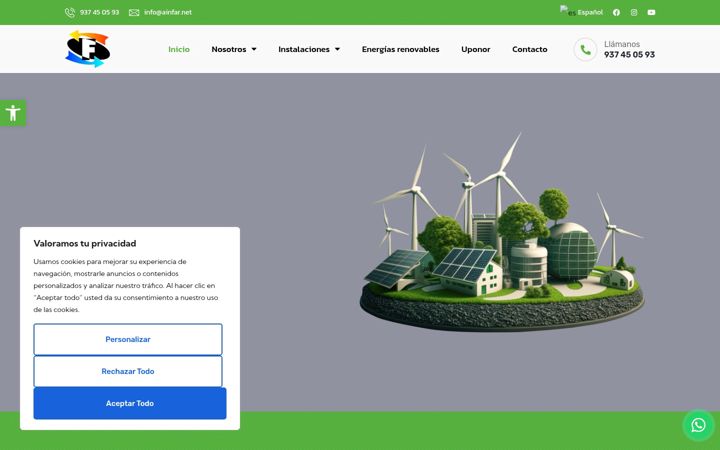This screenshot has height=450, width=720.
Task: Open the accessibility tools icon
Action: tap(13, 113)
